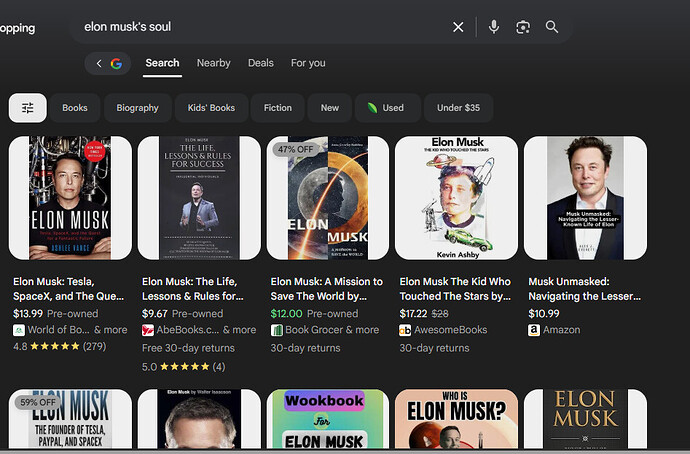The image size is (690, 454).
Task: Toggle the Used filter chip
Action: click(385, 108)
